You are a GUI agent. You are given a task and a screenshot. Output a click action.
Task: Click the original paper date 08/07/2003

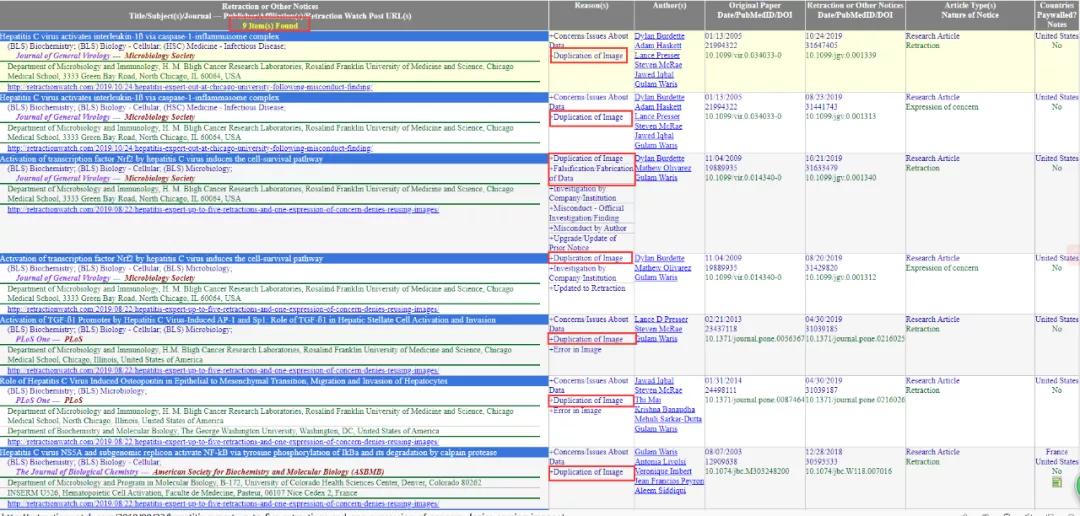pyautogui.click(x=724, y=453)
